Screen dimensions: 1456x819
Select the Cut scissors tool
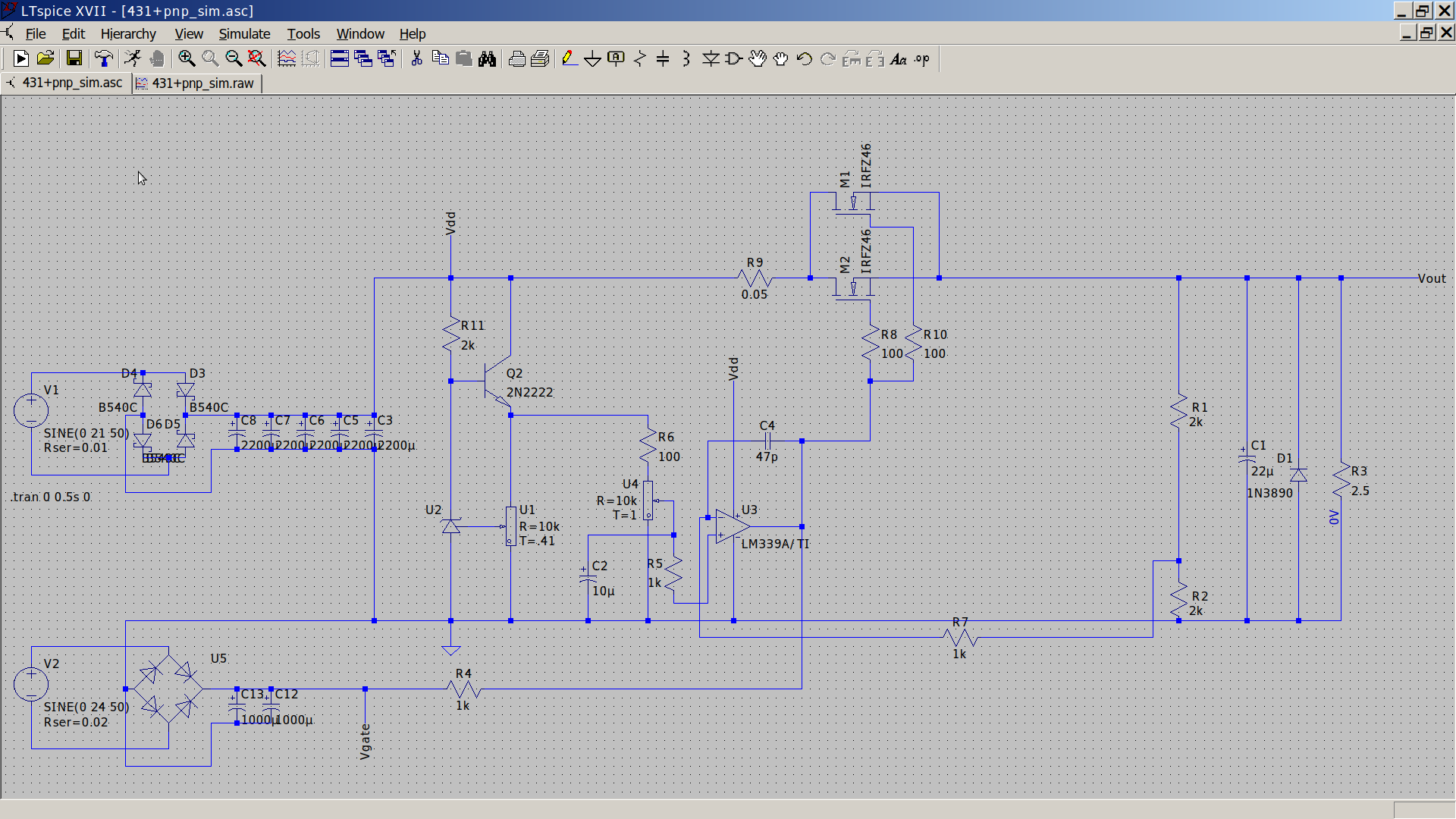coord(416,59)
